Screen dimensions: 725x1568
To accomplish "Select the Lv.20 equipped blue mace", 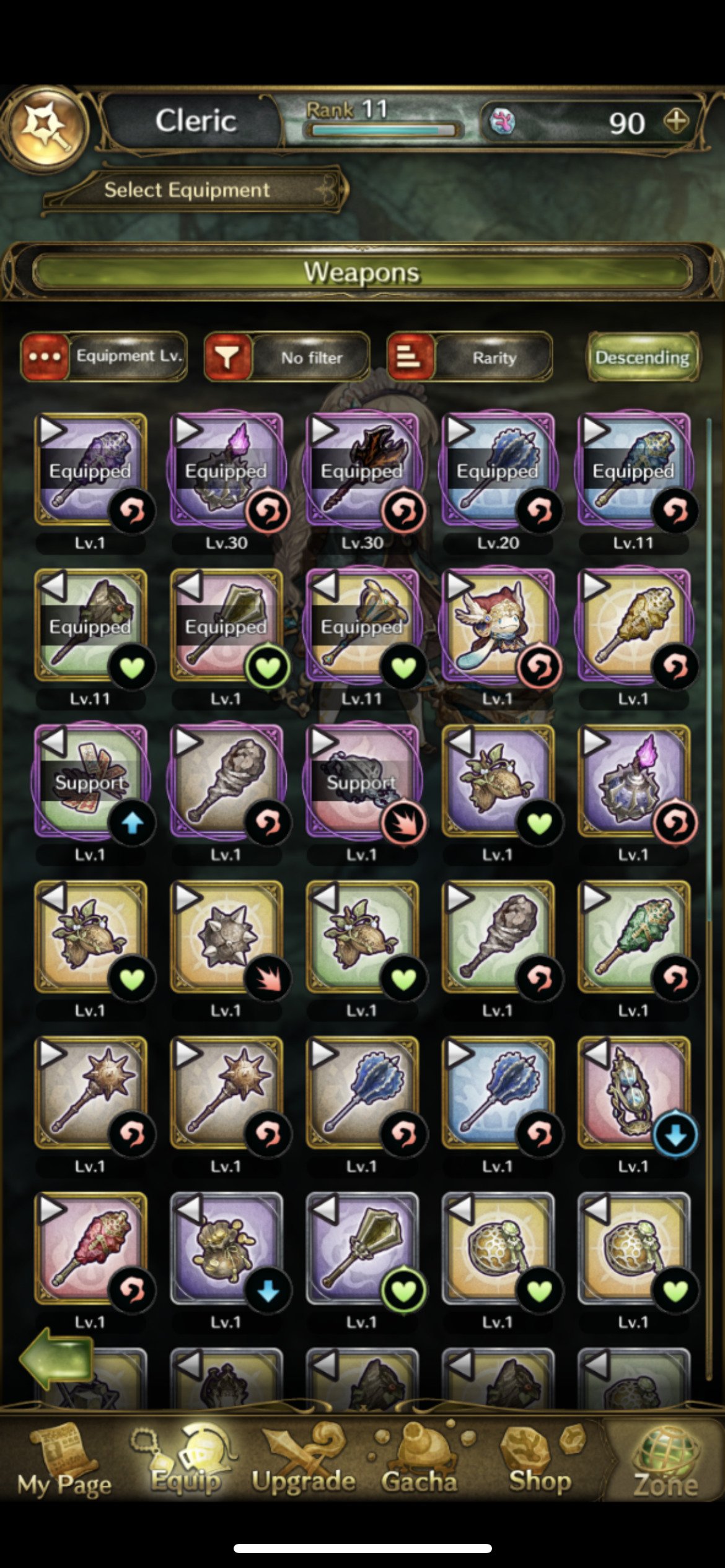I will pos(498,470).
